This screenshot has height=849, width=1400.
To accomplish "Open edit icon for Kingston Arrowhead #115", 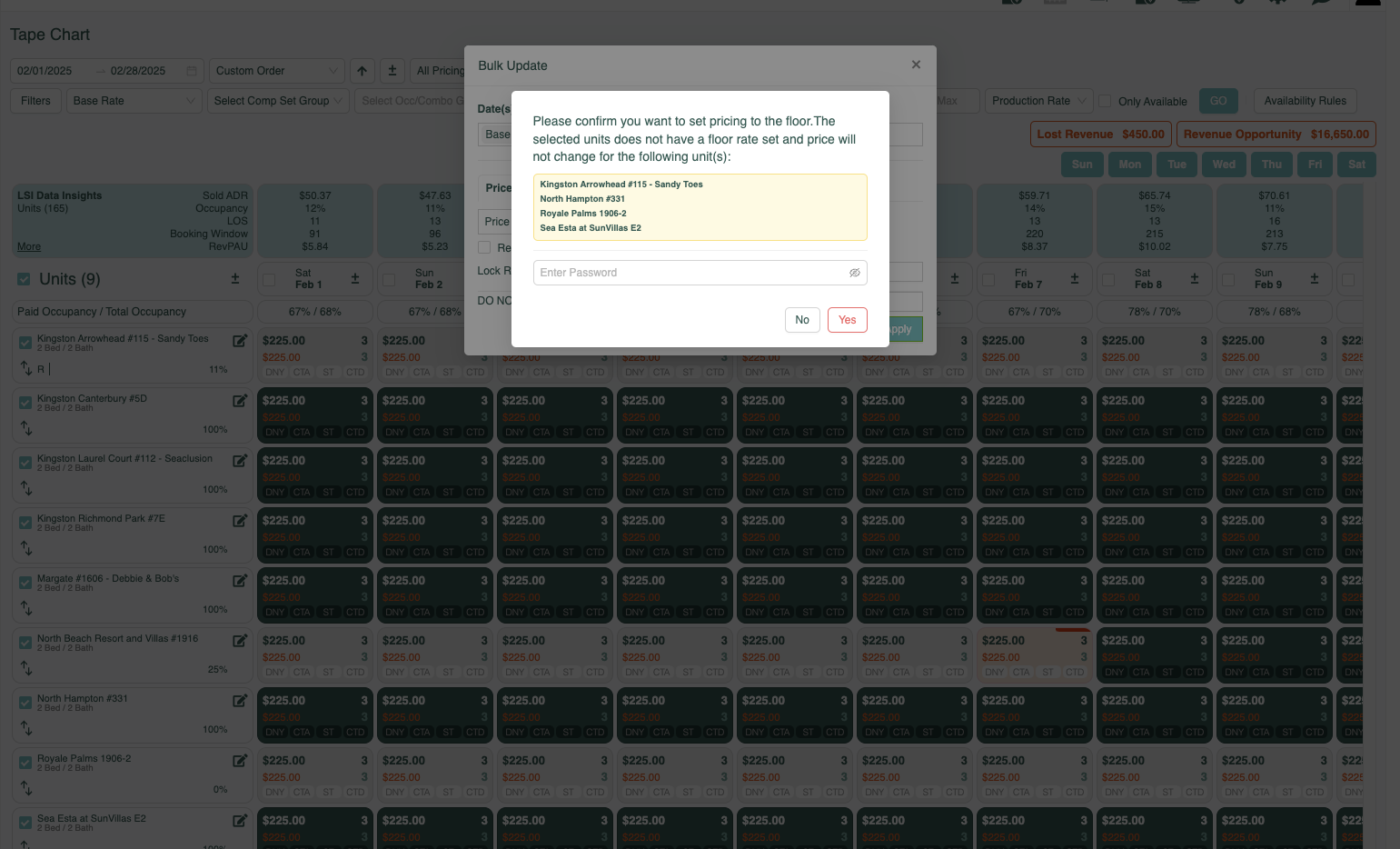I will click(x=240, y=341).
